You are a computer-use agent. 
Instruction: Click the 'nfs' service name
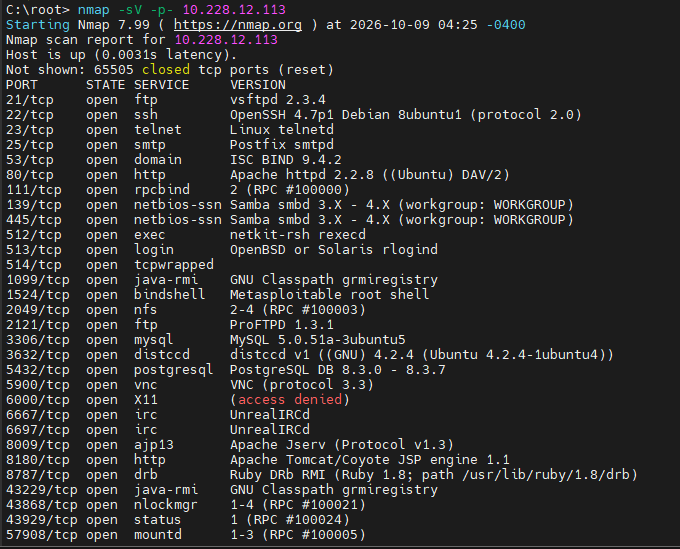pos(146,310)
